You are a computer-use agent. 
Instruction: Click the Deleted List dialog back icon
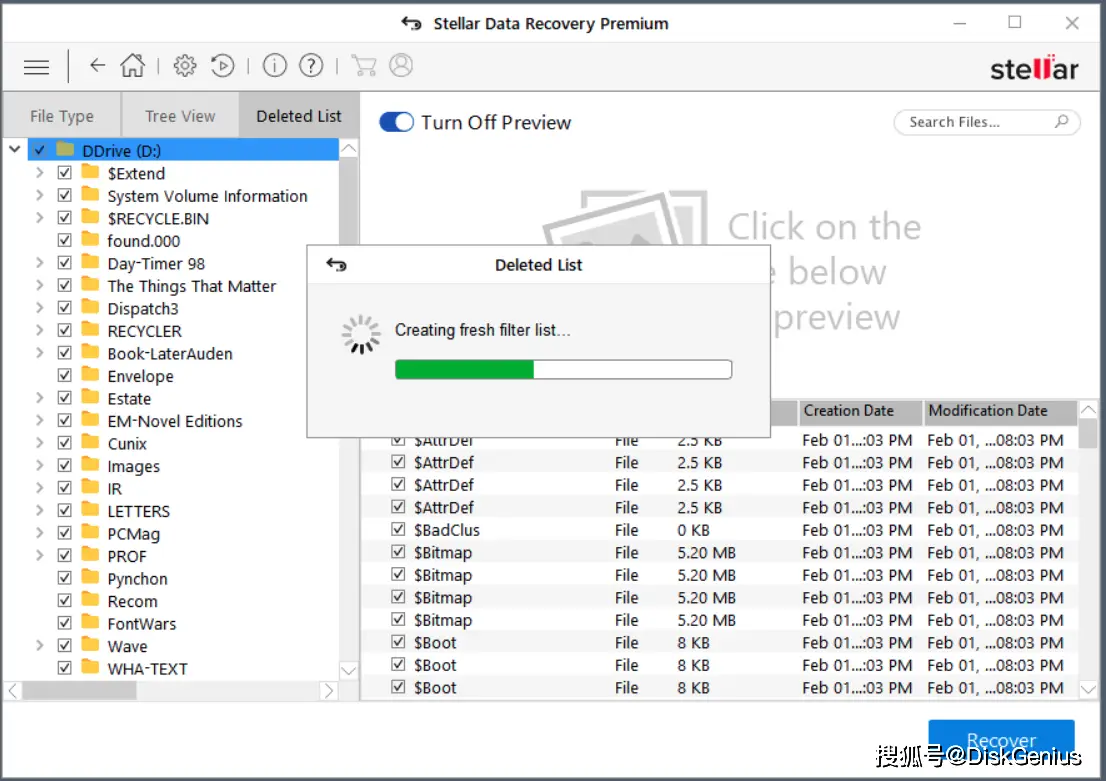coord(336,265)
